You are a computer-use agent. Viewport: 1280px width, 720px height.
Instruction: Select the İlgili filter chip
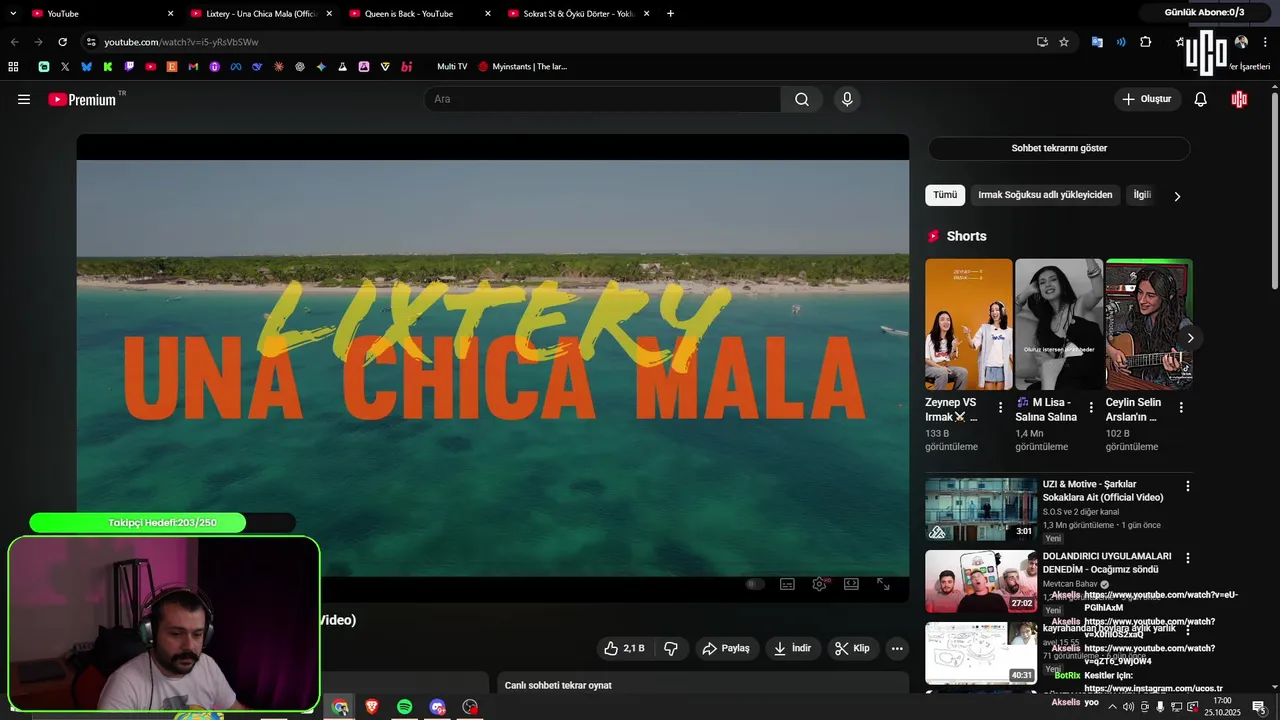point(1142,195)
